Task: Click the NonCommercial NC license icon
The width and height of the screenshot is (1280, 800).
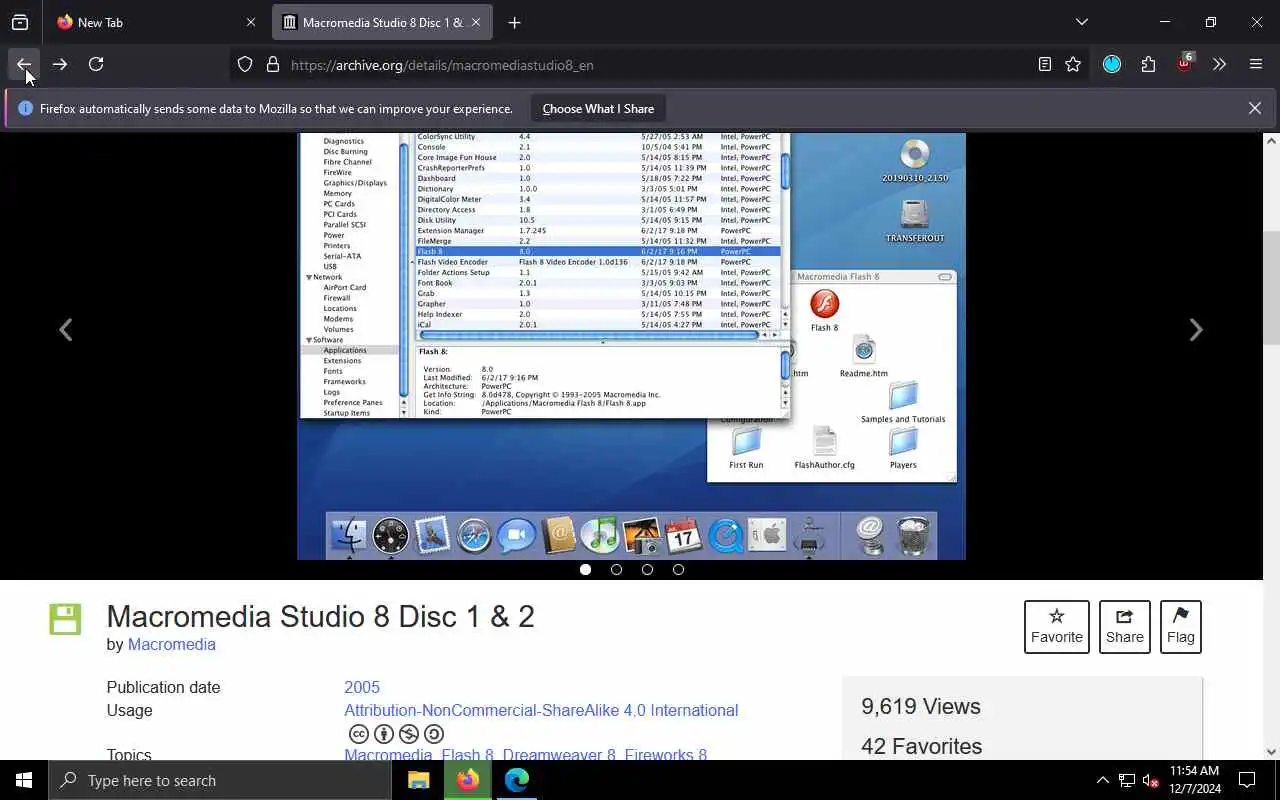Action: point(408,735)
